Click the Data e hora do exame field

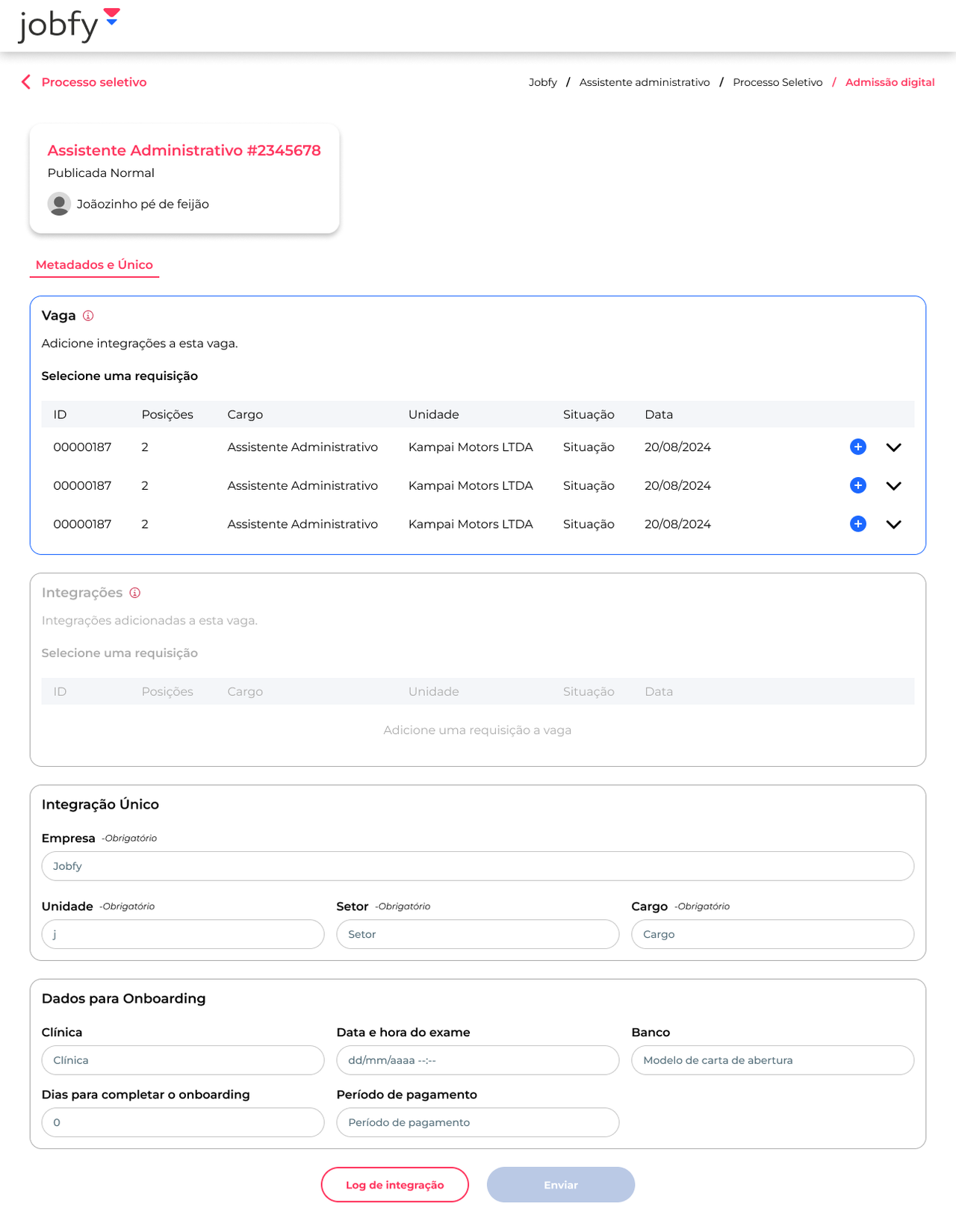478,1060
